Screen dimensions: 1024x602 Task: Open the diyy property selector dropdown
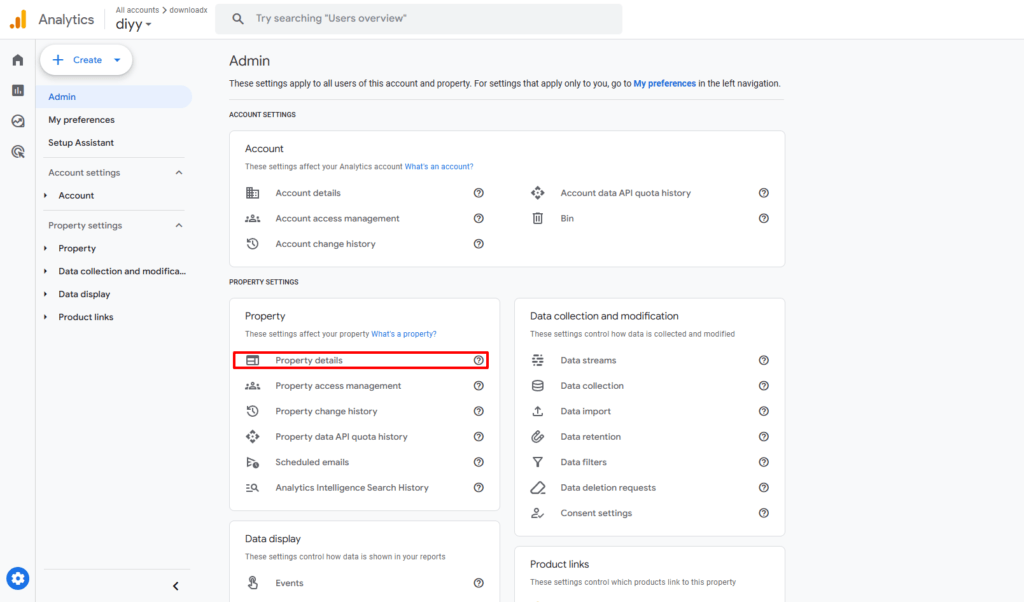[x=133, y=25]
